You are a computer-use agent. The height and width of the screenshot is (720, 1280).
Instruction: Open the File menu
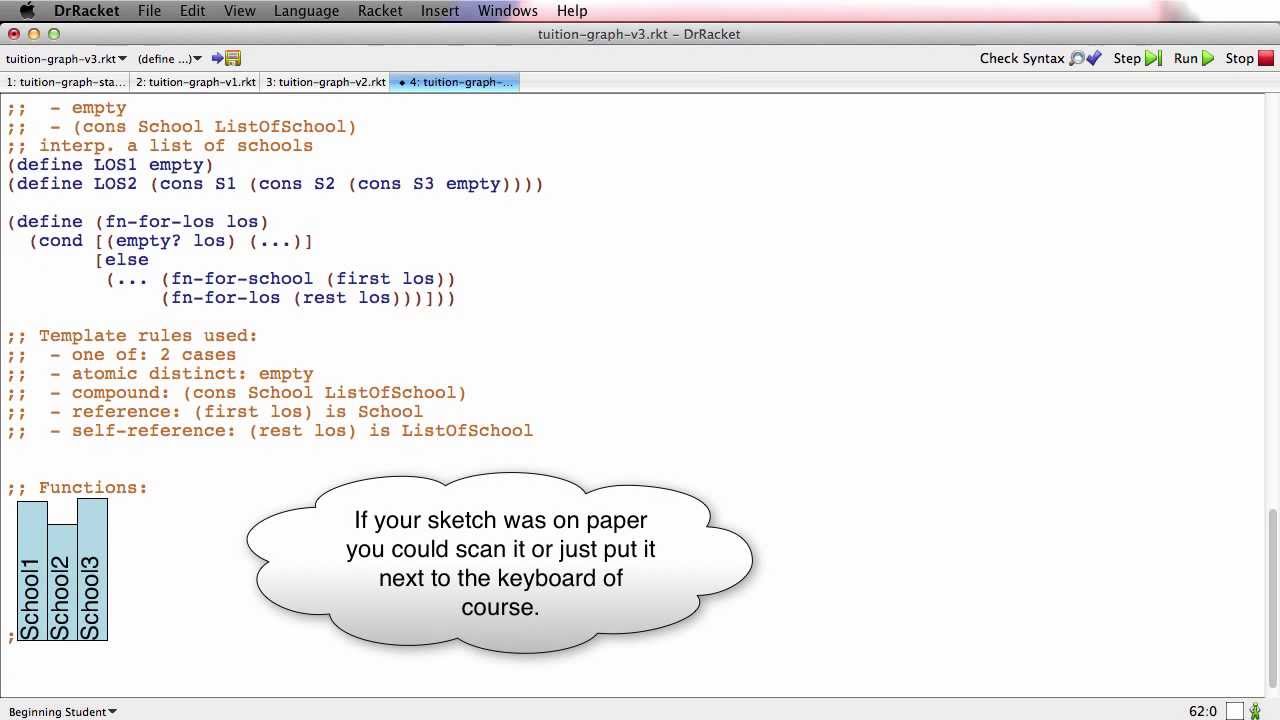[149, 11]
